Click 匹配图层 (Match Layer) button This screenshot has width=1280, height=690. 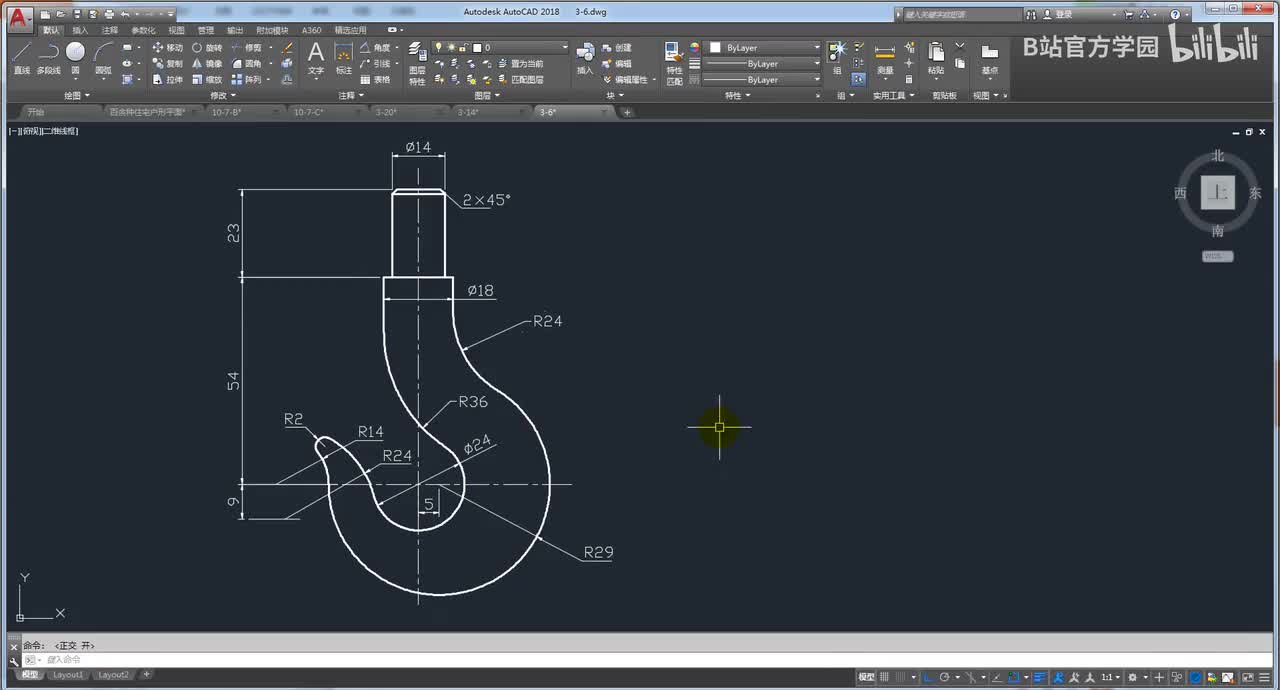[x=519, y=79]
